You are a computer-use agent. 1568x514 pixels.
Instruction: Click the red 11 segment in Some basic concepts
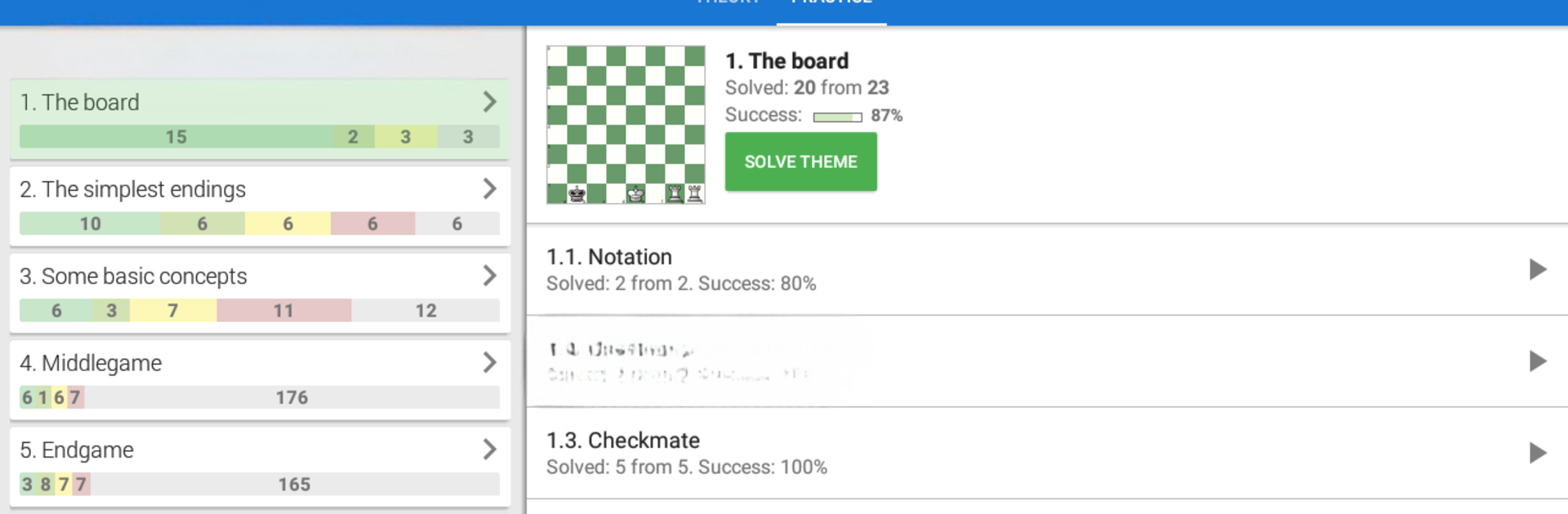coord(283,311)
